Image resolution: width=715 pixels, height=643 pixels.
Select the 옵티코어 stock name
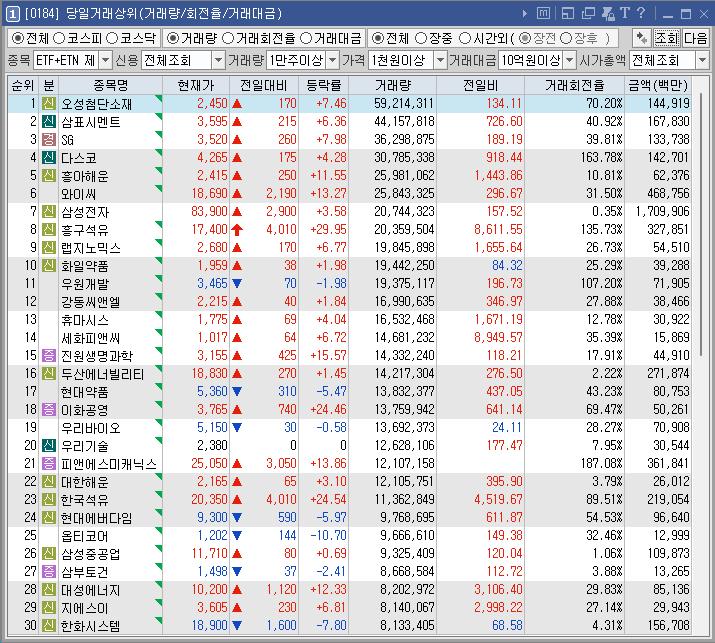tap(84, 535)
